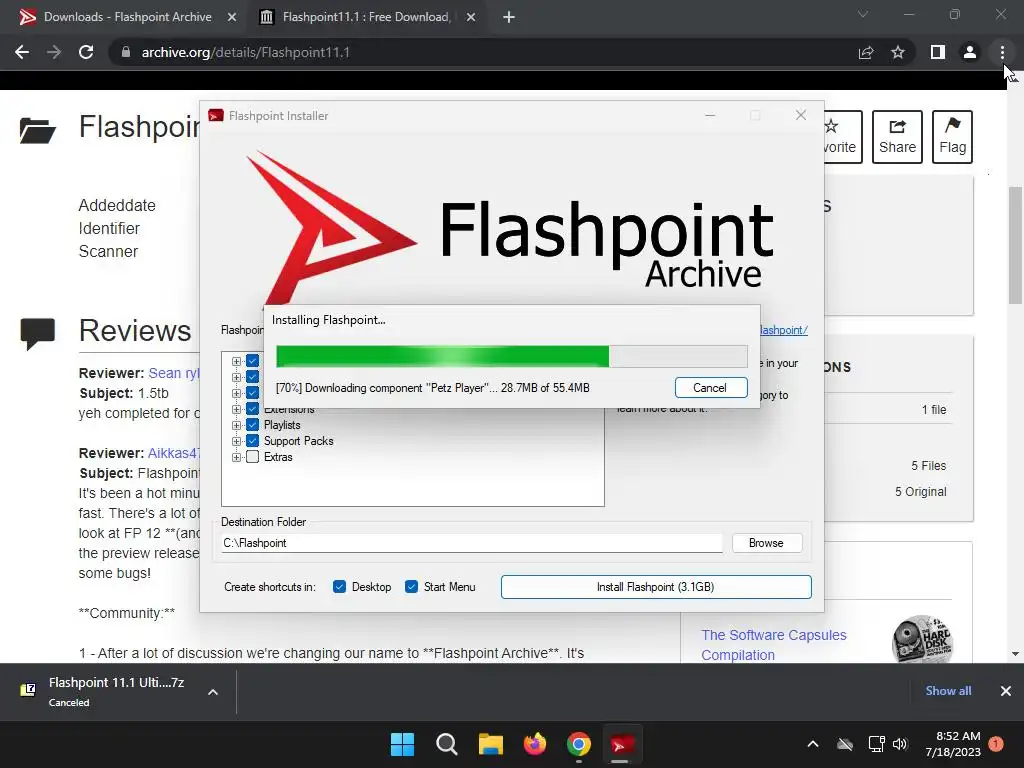
Task: Click the tab search chevron in title bar
Action: (x=863, y=14)
